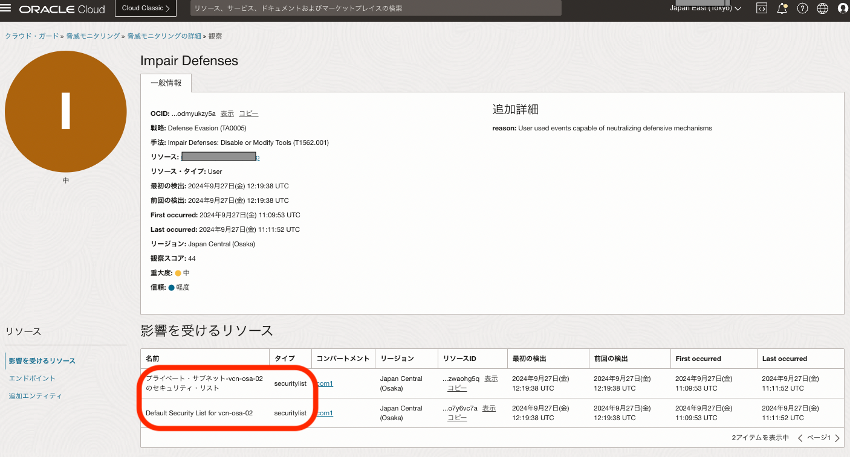Open the redacted リソース user link

[x=220, y=157]
